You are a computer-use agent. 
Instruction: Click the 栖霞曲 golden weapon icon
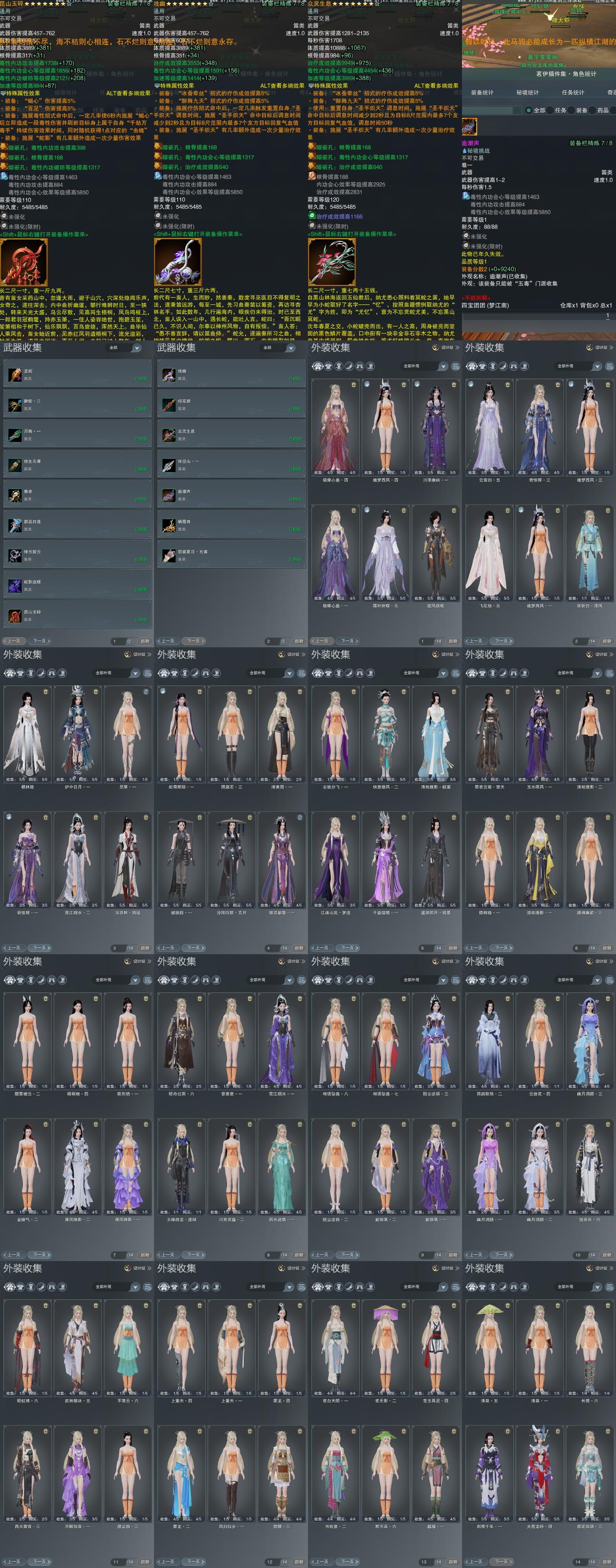click(x=169, y=525)
